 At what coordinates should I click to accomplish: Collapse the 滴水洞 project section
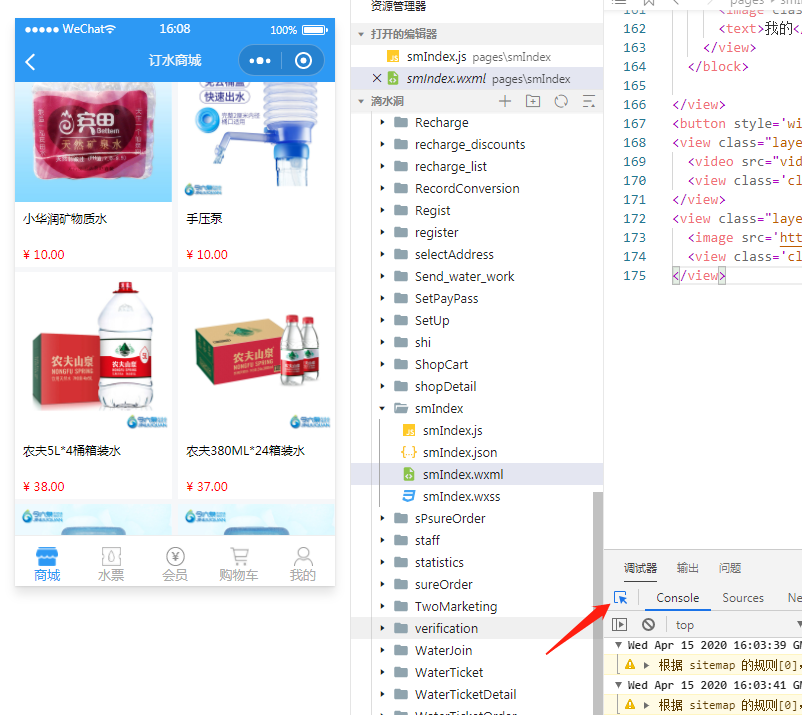click(x=361, y=101)
